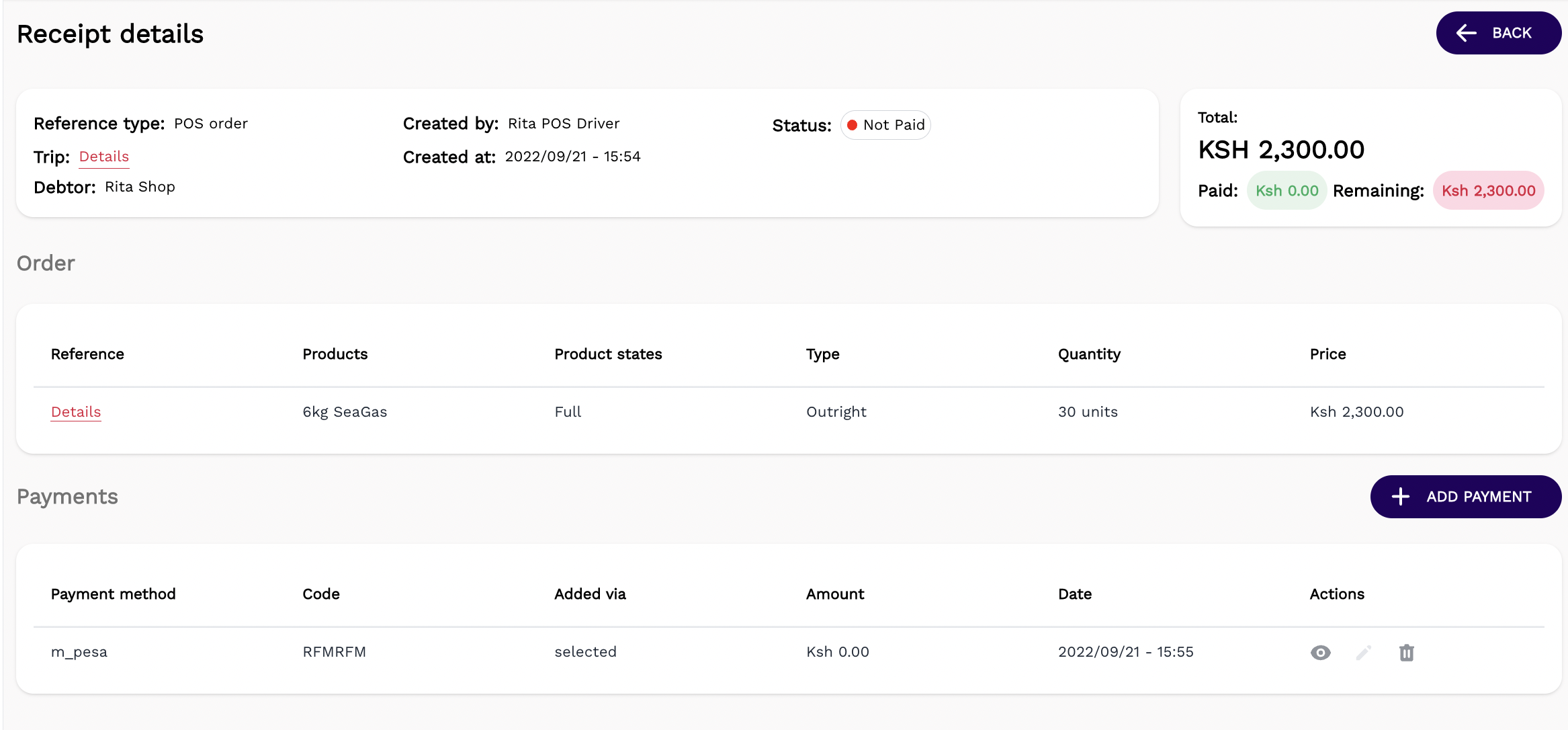This screenshot has height=730, width=1568.
Task: Click the plus icon in ADD PAYMENT
Action: (1401, 497)
